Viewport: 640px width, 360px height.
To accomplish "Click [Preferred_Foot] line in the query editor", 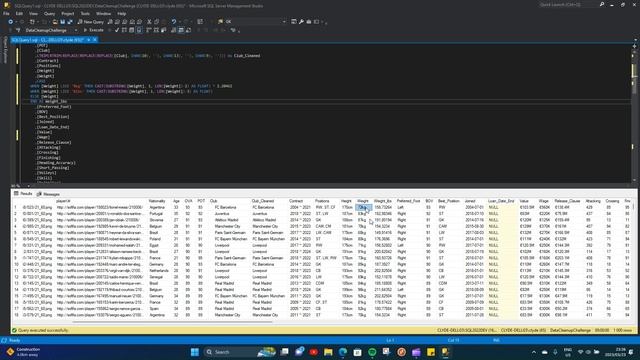I will pyautogui.click(x=54, y=107).
